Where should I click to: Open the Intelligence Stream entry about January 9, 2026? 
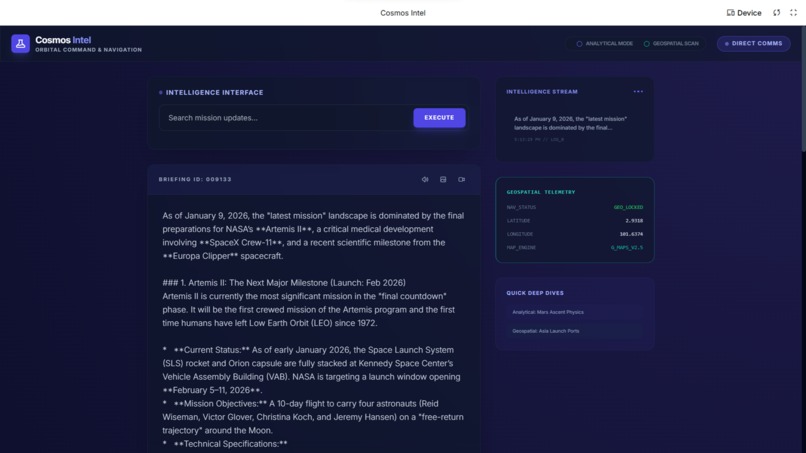[575, 129]
